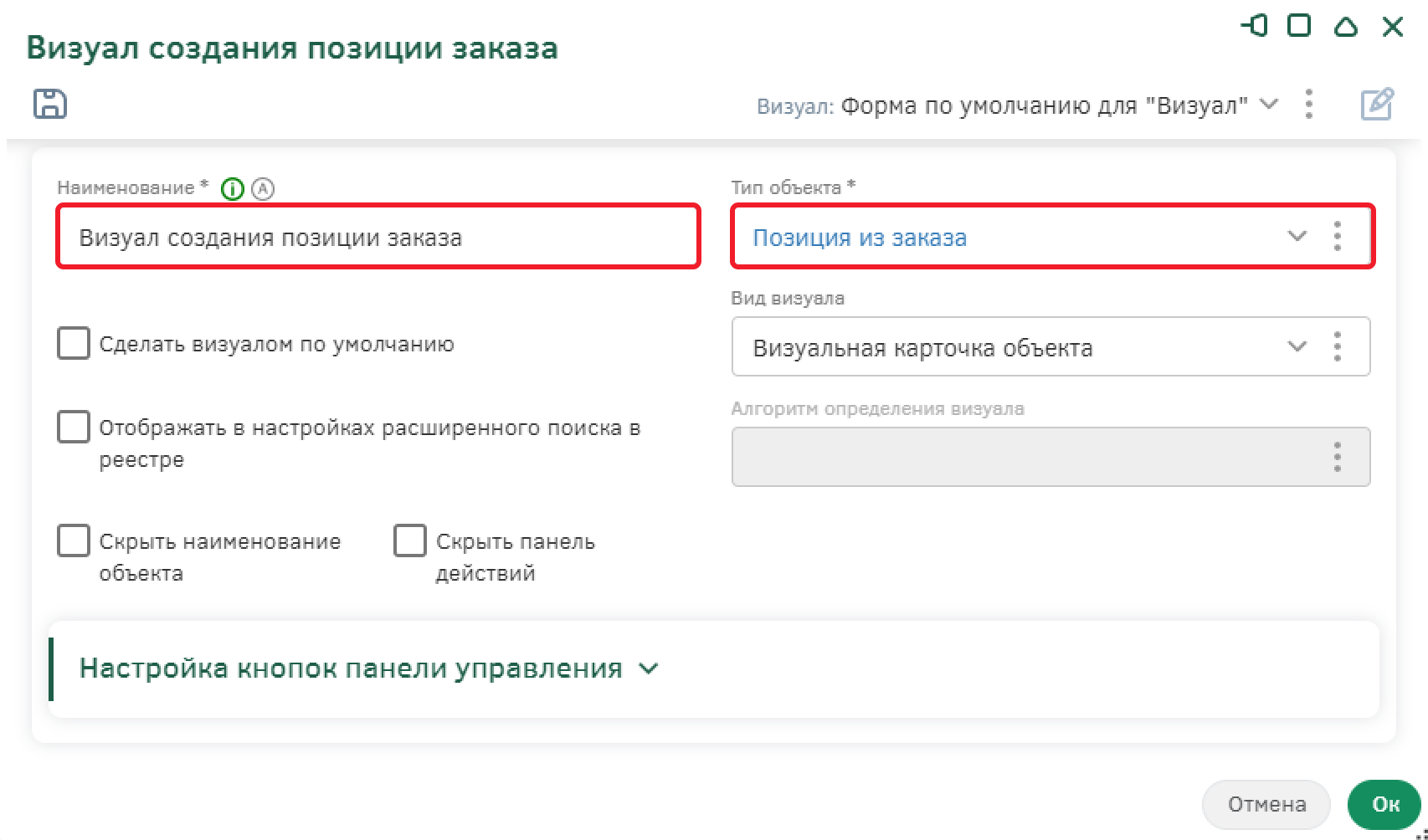Click the circled A icon near Наименование
The width and height of the screenshot is (1428, 840).
click(263, 190)
